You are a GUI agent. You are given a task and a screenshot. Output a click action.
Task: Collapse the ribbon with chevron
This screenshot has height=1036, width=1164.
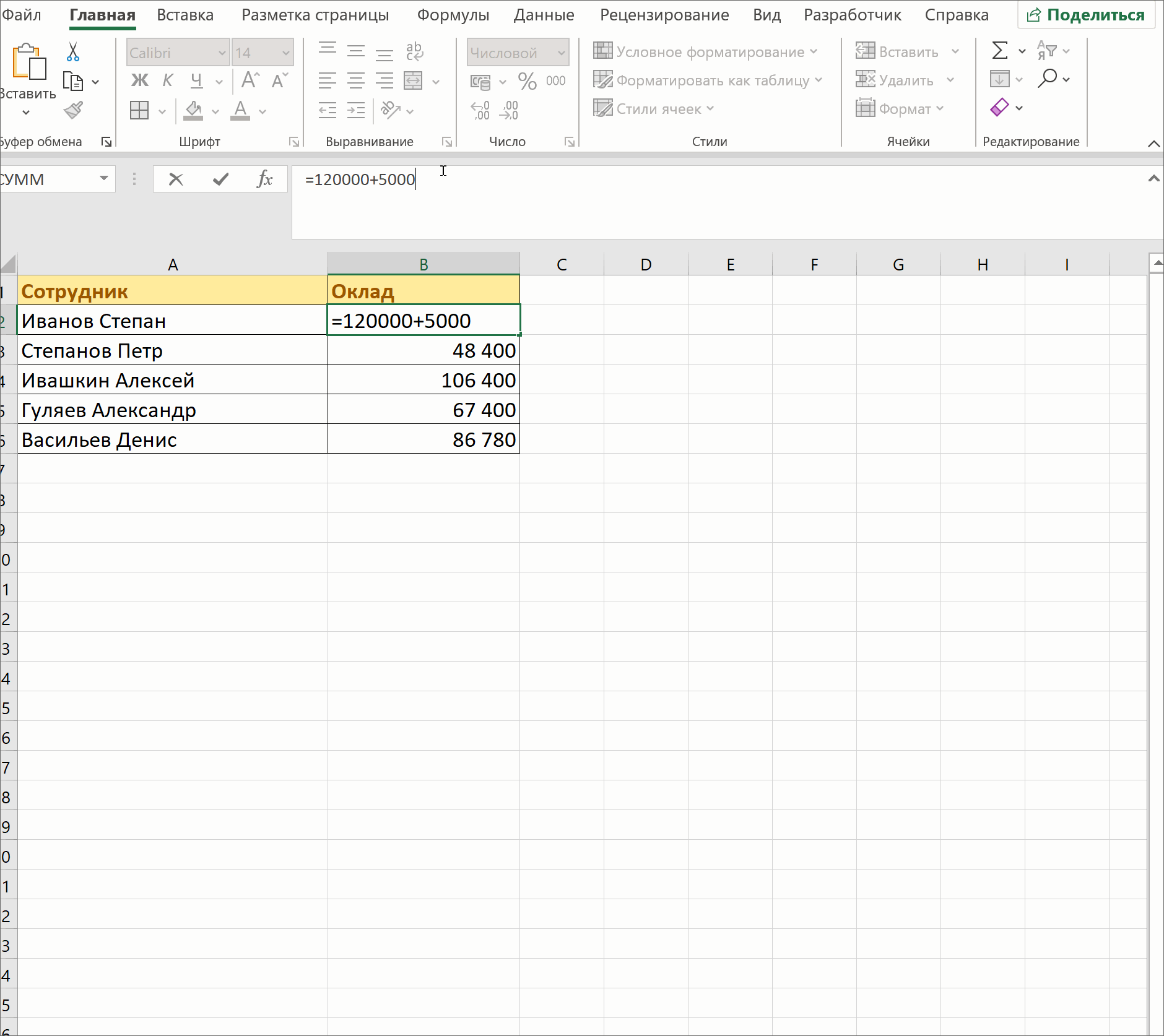[x=1153, y=144]
